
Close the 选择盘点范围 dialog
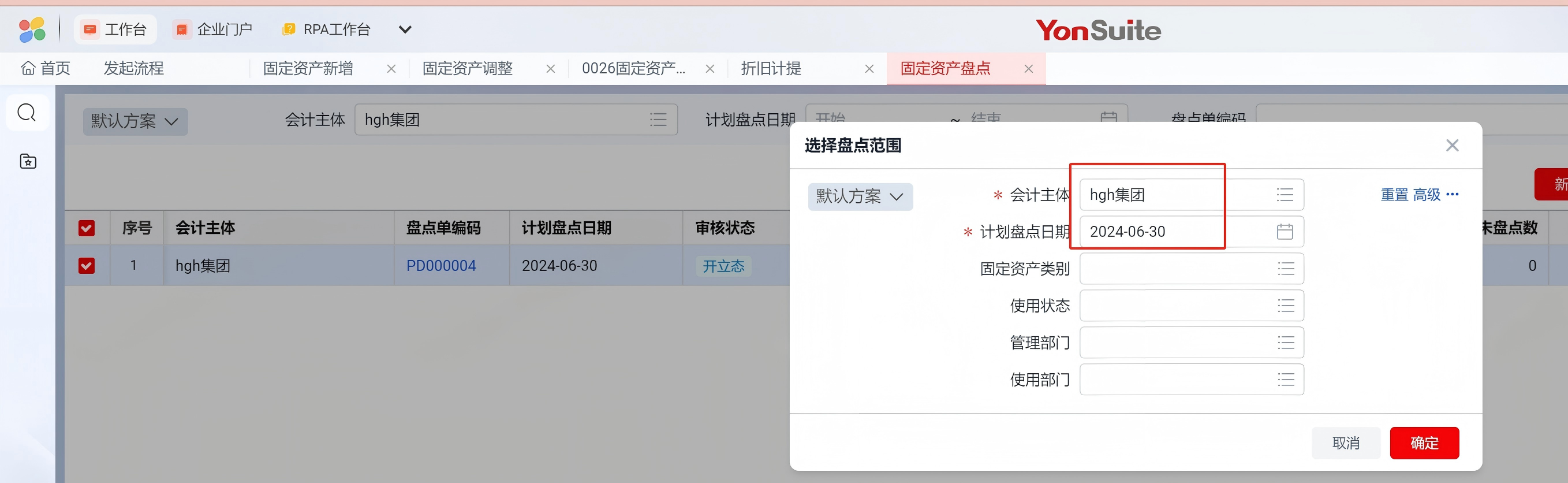(x=1453, y=146)
